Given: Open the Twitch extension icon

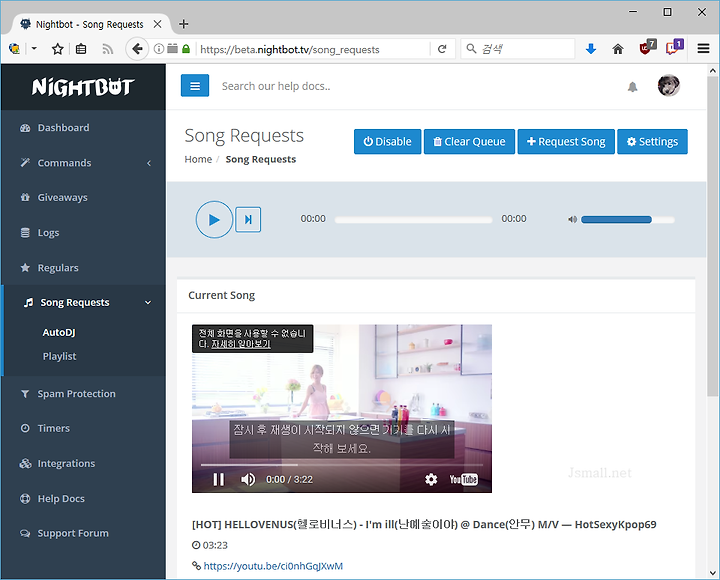Looking at the screenshot, I should coord(674,47).
